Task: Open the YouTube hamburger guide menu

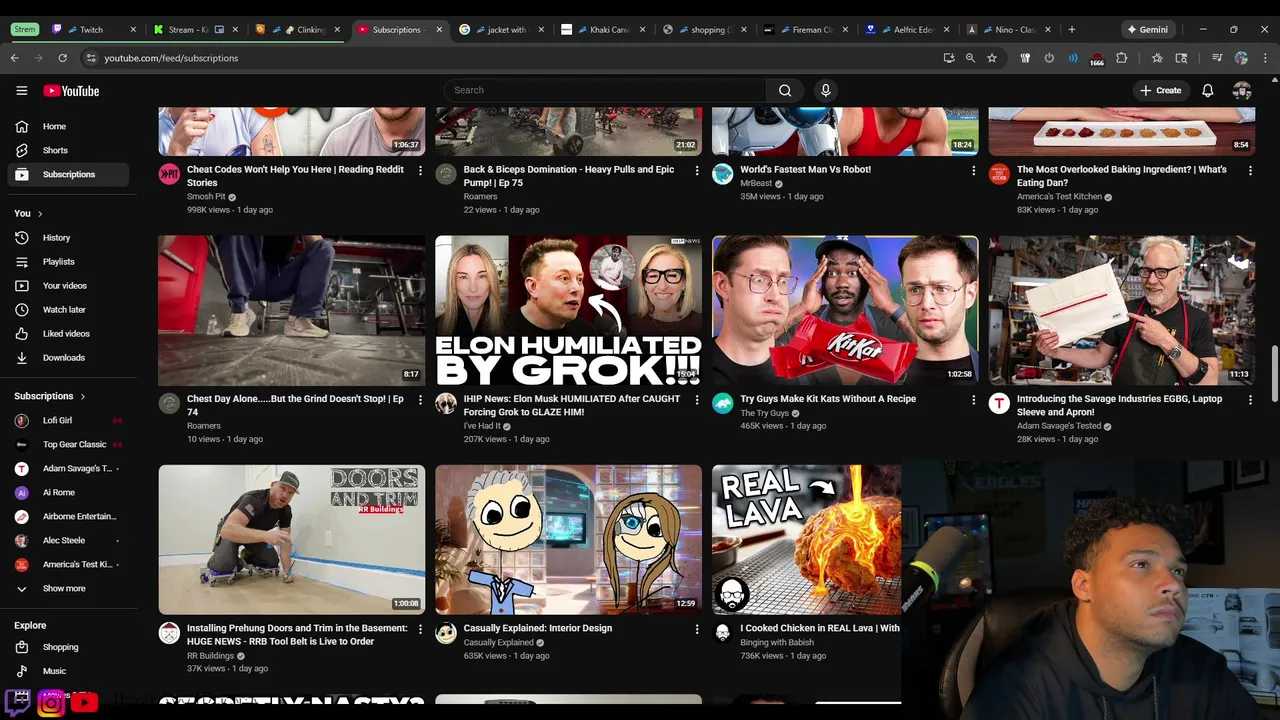Action: [22, 91]
